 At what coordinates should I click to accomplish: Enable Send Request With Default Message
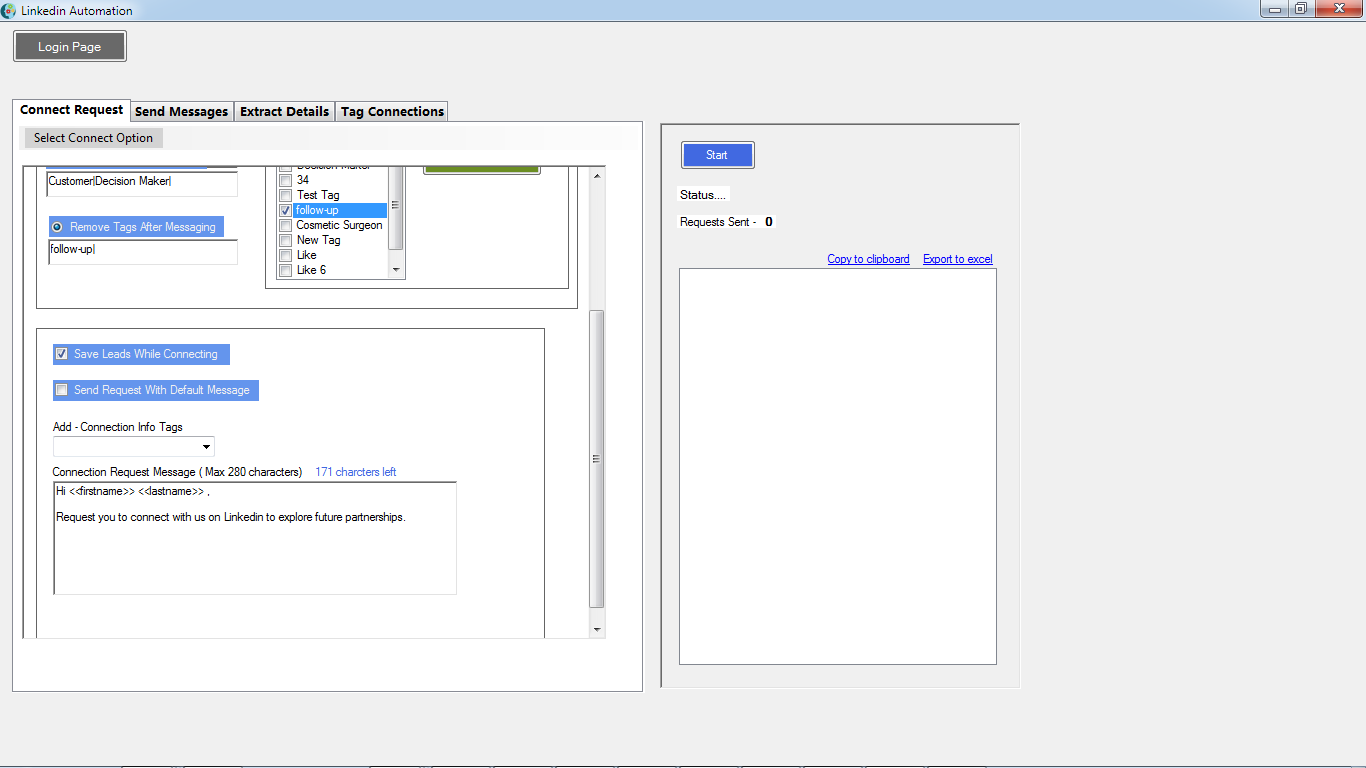click(x=62, y=390)
